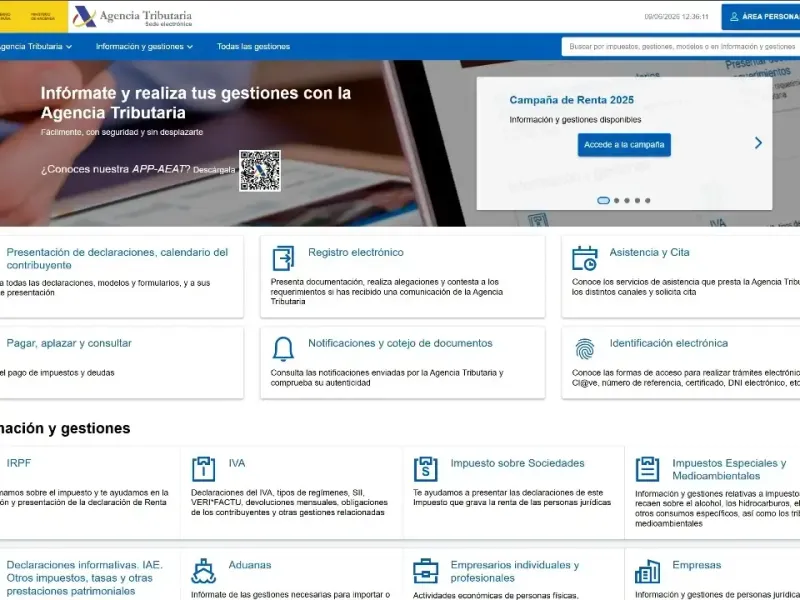This screenshot has height=600, width=800.
Task: Open Identificación electrónica link
Action: pyautogui.click(x=668, y=343)
